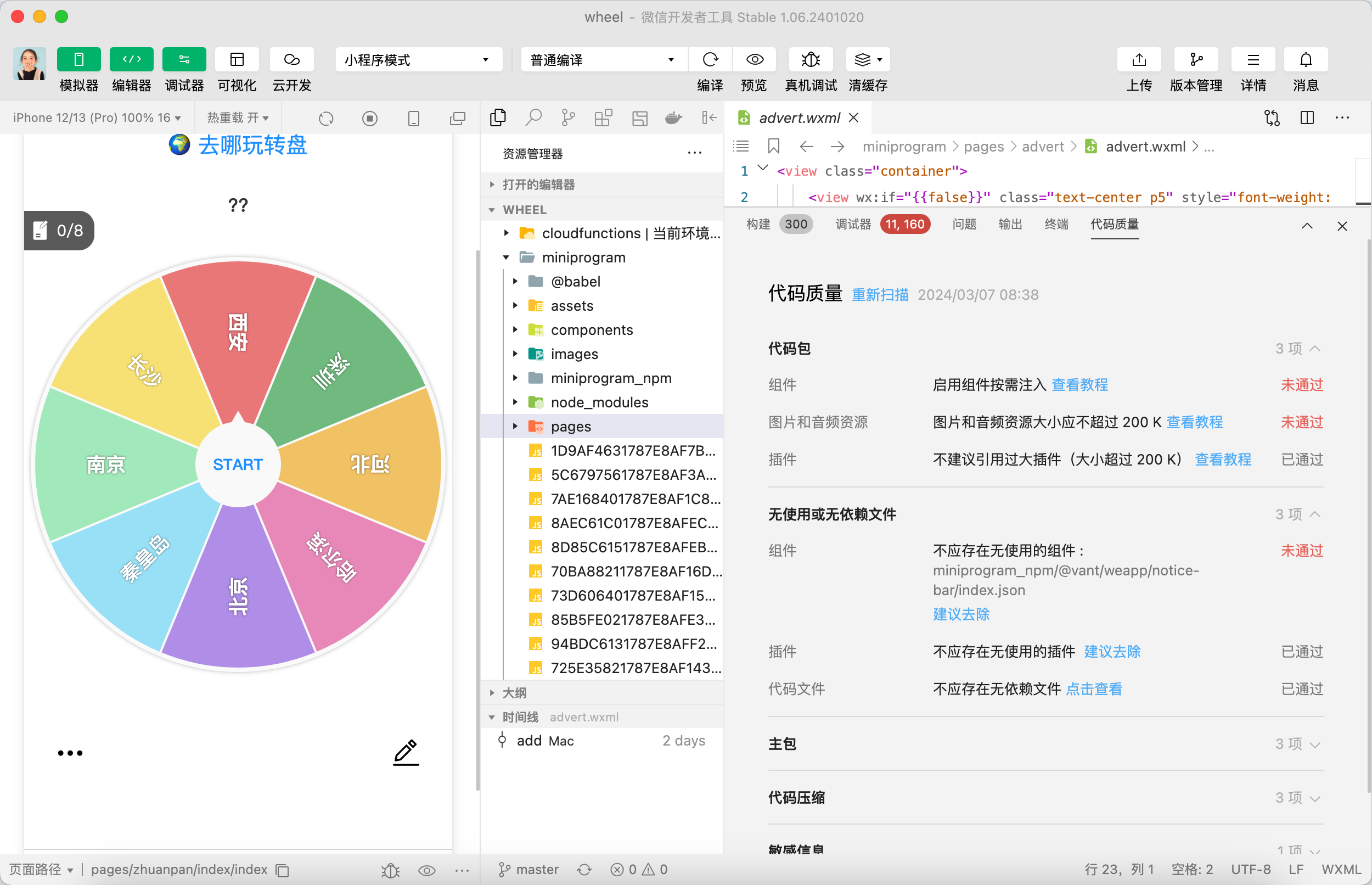Click the 真机调试 bug icon in toolbar
The image size is (1372, 885).
(811, 60)
